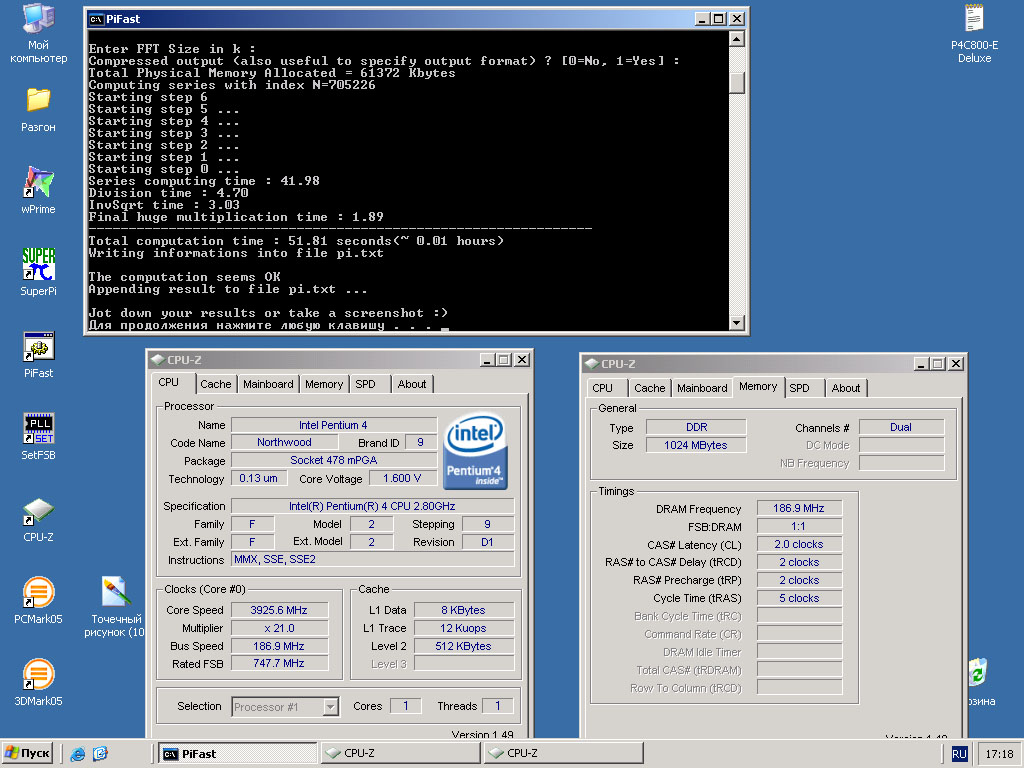Launch the CPU-Z desktop shortcut
Viewport: 1024px width, 768px height.
pyautogui.click(x=38, y=511)
